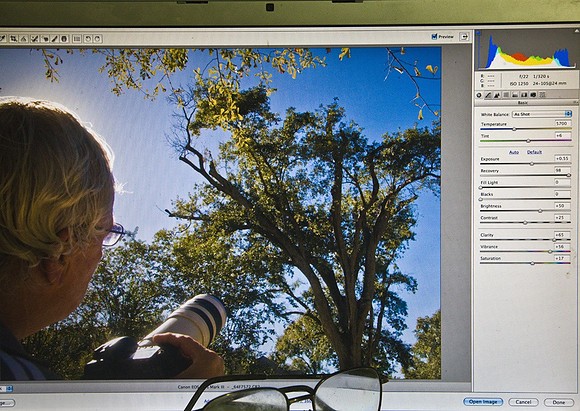The height and width of the screenshot is (411, 580).
Task: Switch to the Tone Curve tab
Action: tap(488, 95)
